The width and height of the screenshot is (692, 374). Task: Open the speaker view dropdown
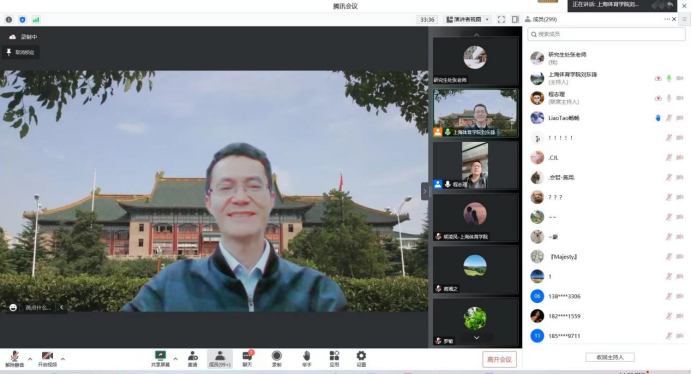coord(468,19)
